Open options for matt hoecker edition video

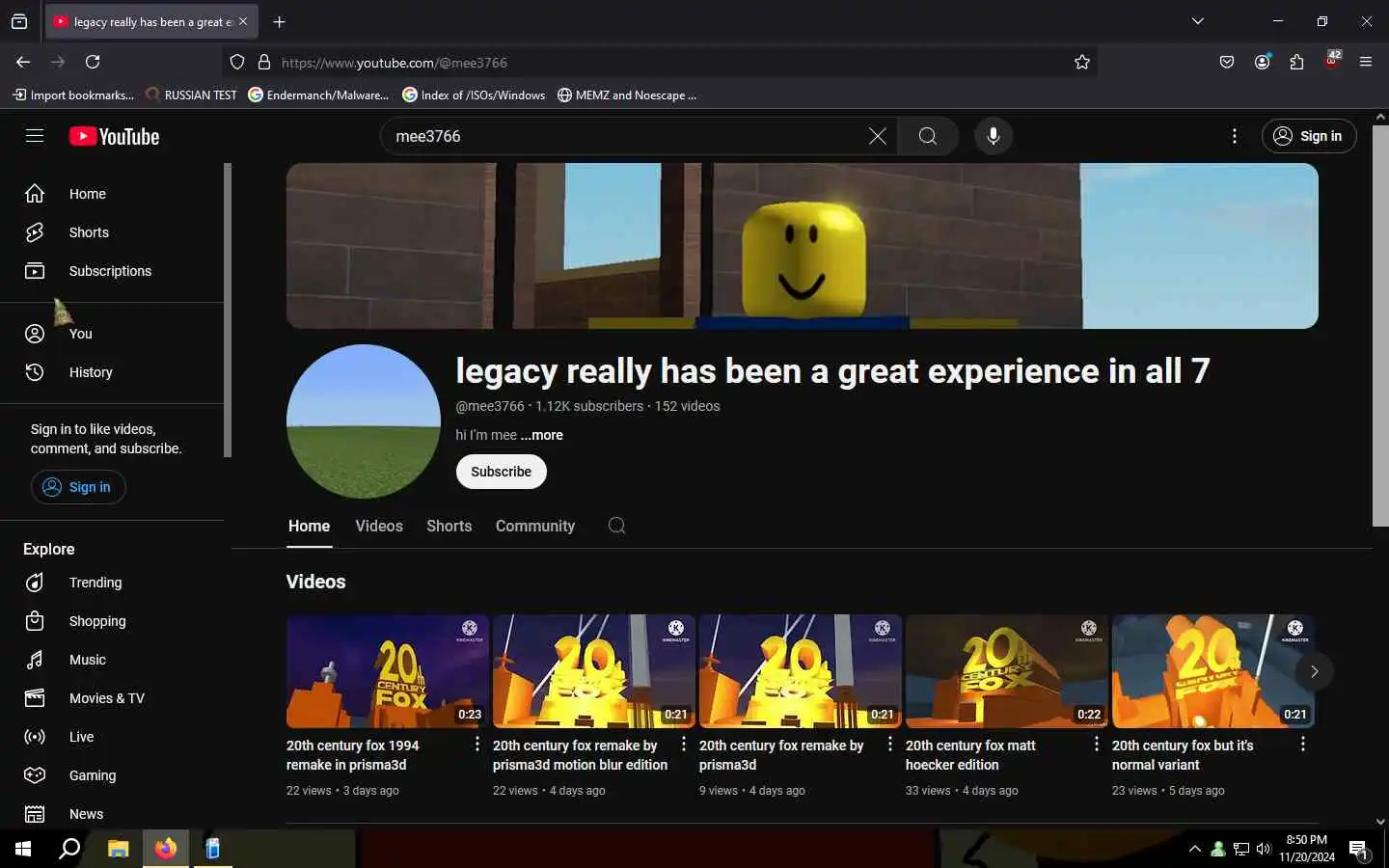(1096, 744)
